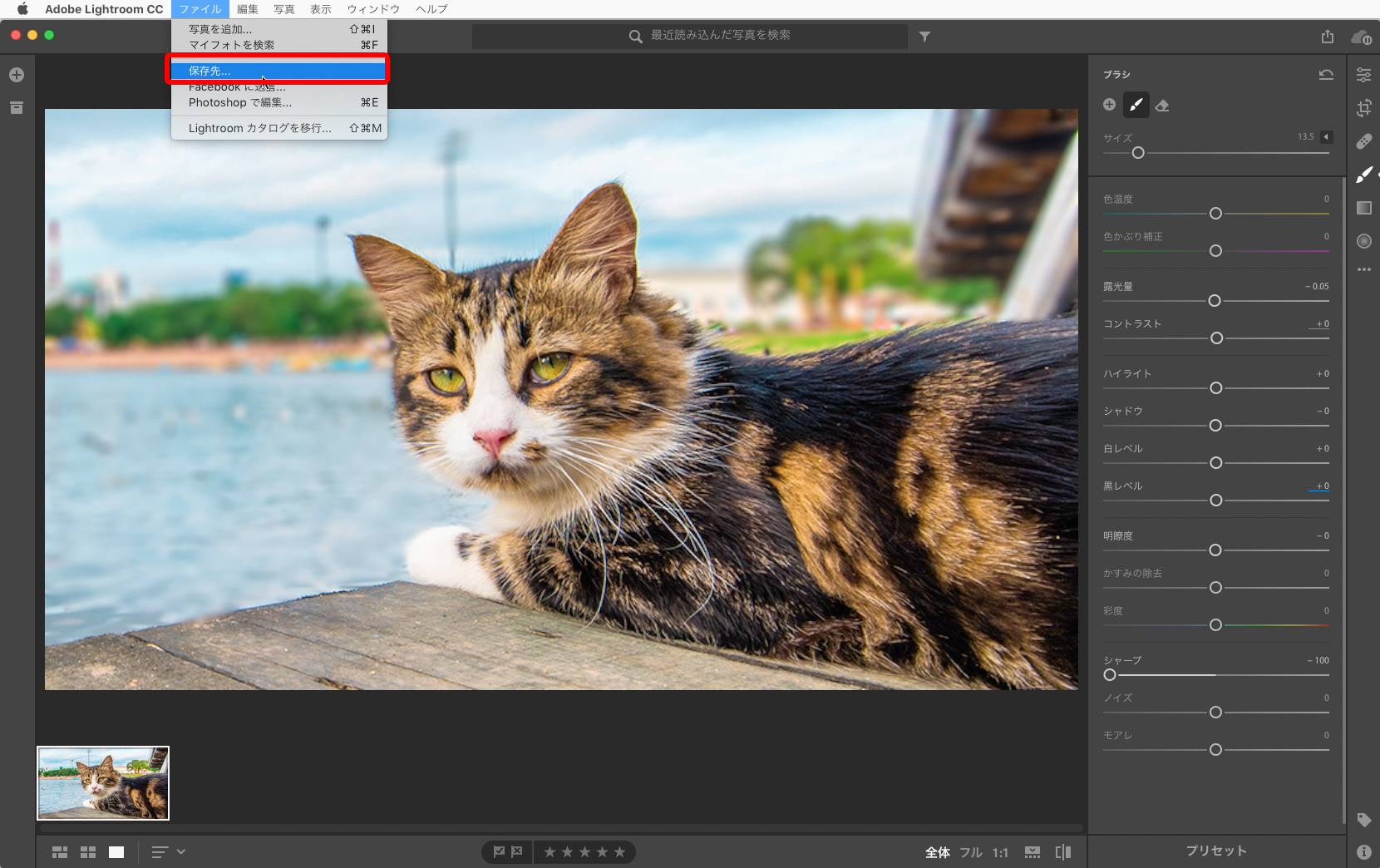Toggle show original before/after view
The width and height of the screenshot is (1380, 868).
pos(1063,852)
